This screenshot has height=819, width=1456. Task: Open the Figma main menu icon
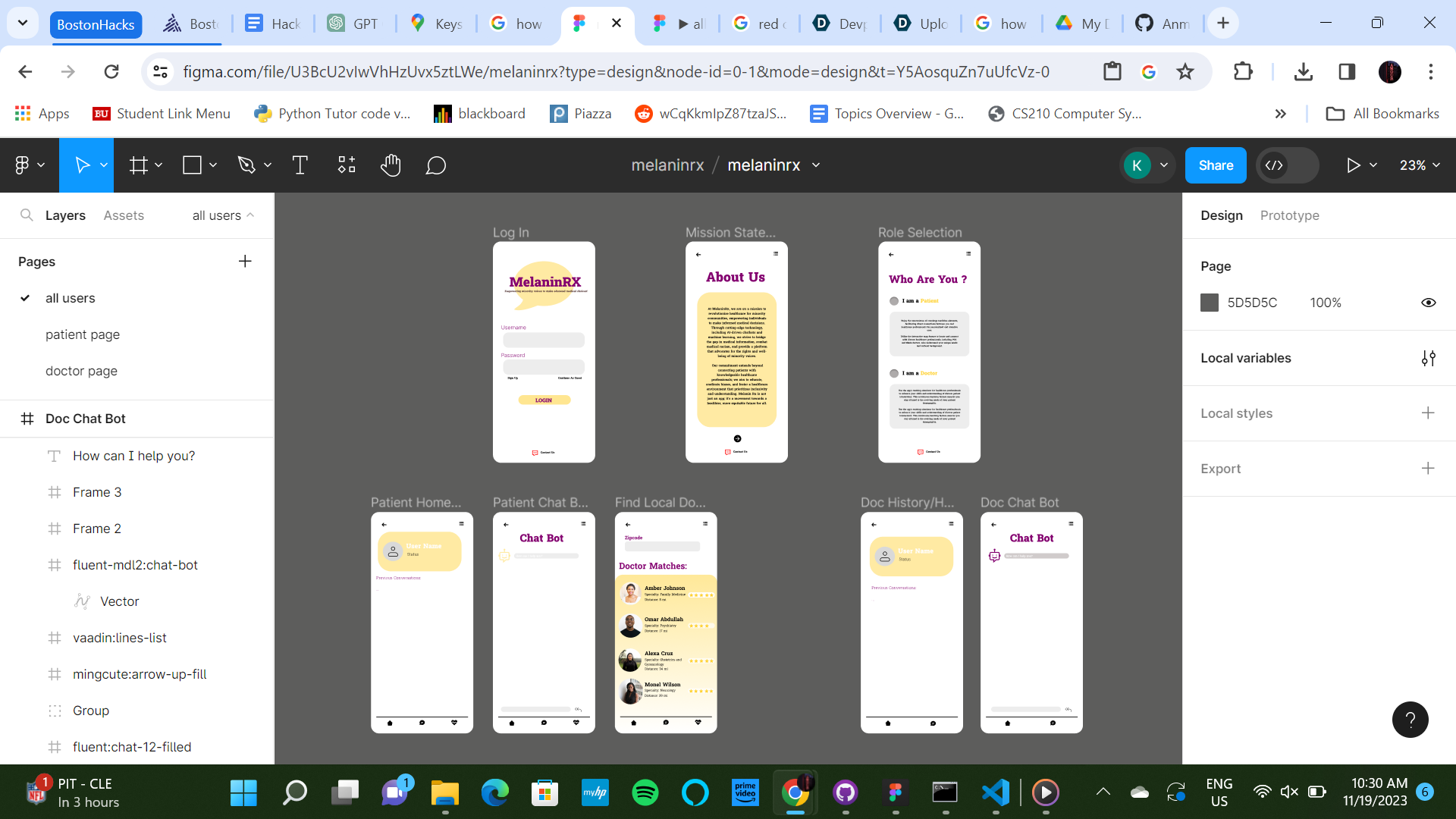click(x=23, y=165)
